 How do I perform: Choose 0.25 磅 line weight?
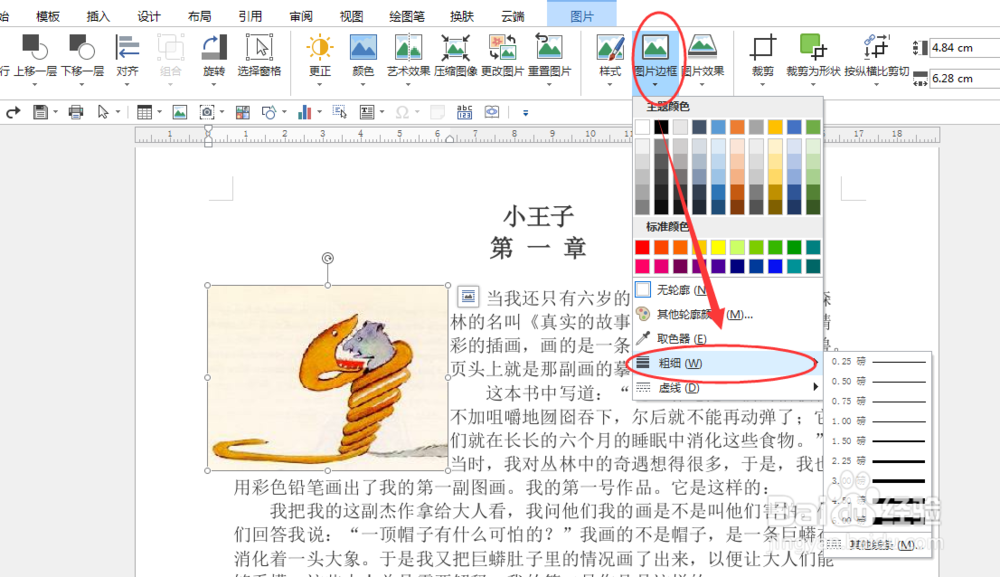[x=878, y=362]
